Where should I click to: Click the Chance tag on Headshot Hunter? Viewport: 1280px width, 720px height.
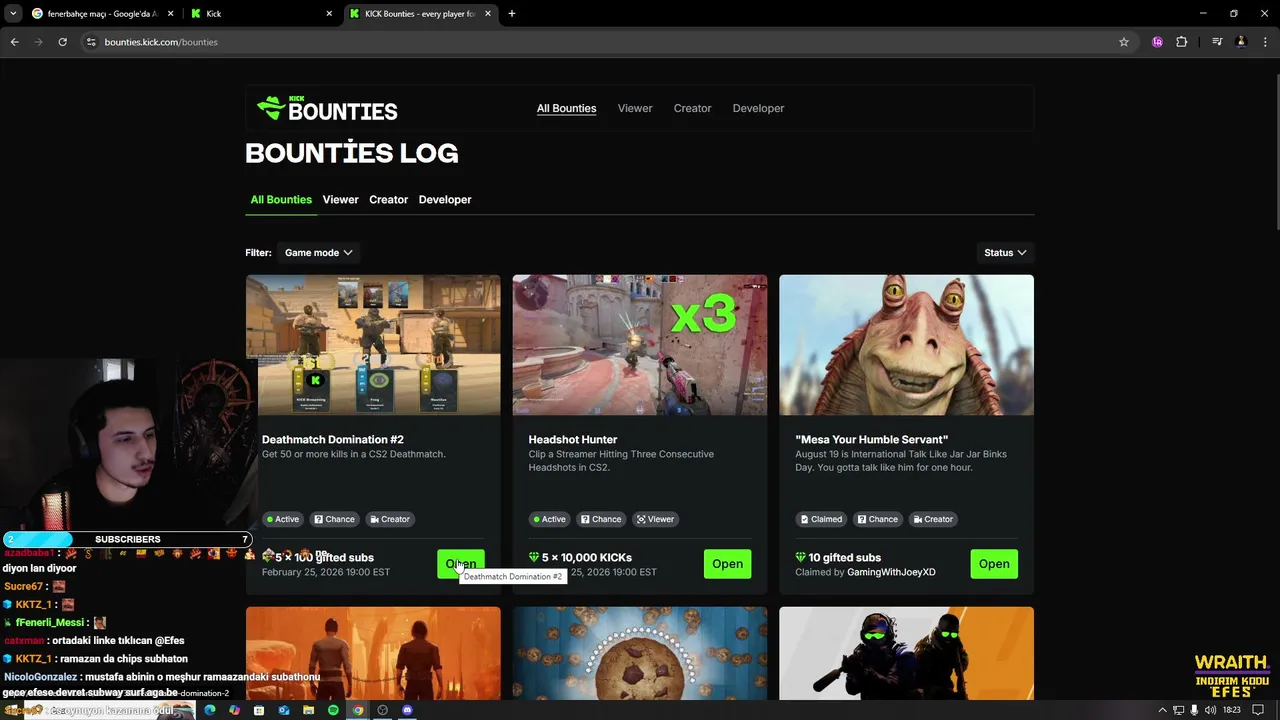click(x=601, y=519)
